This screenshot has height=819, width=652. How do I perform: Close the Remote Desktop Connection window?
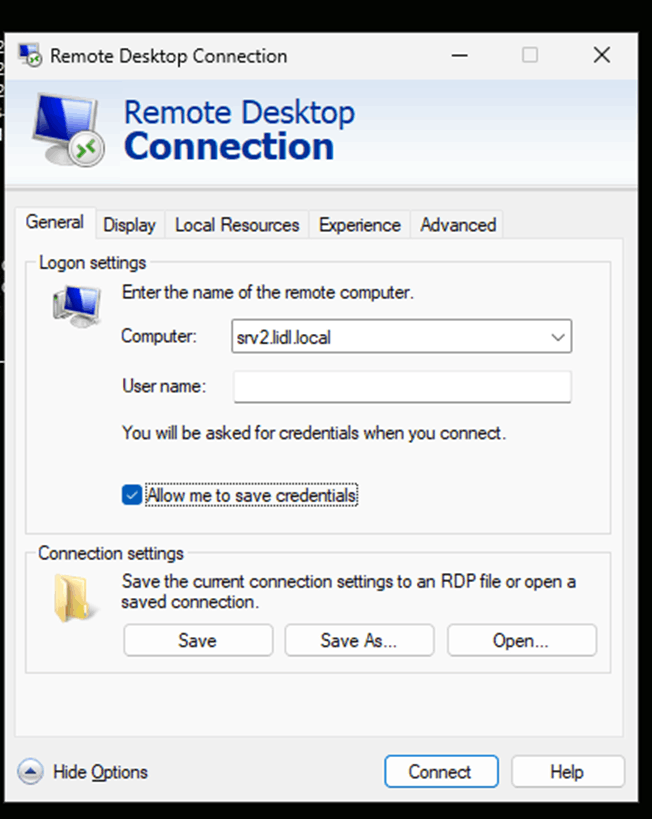[602, 55]
